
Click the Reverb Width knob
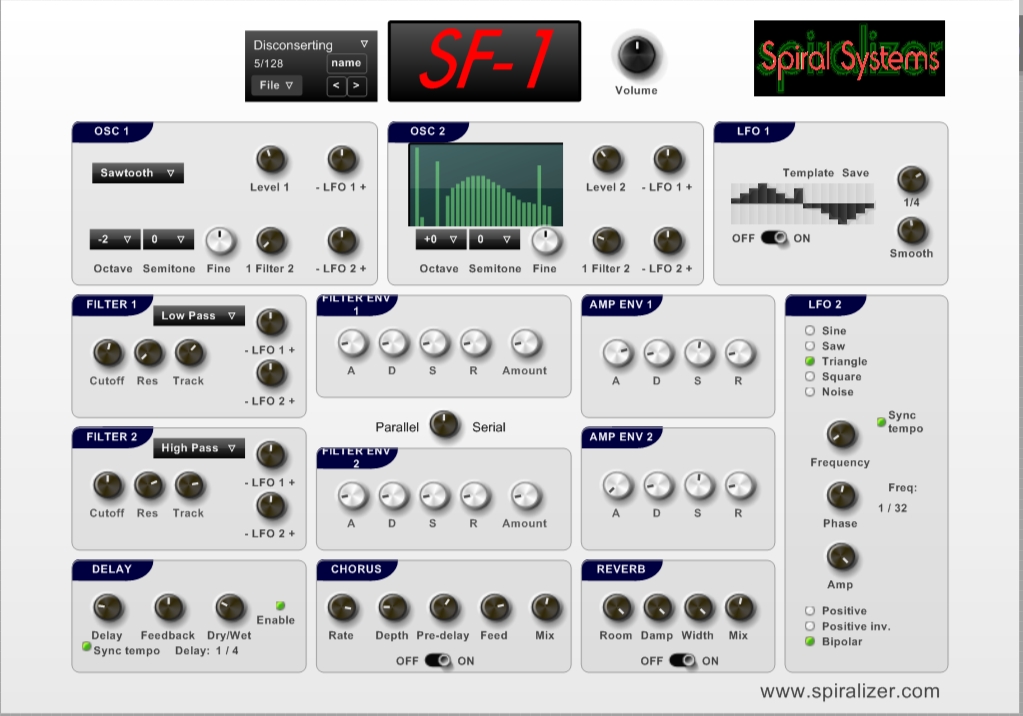[x=698, y=608]
